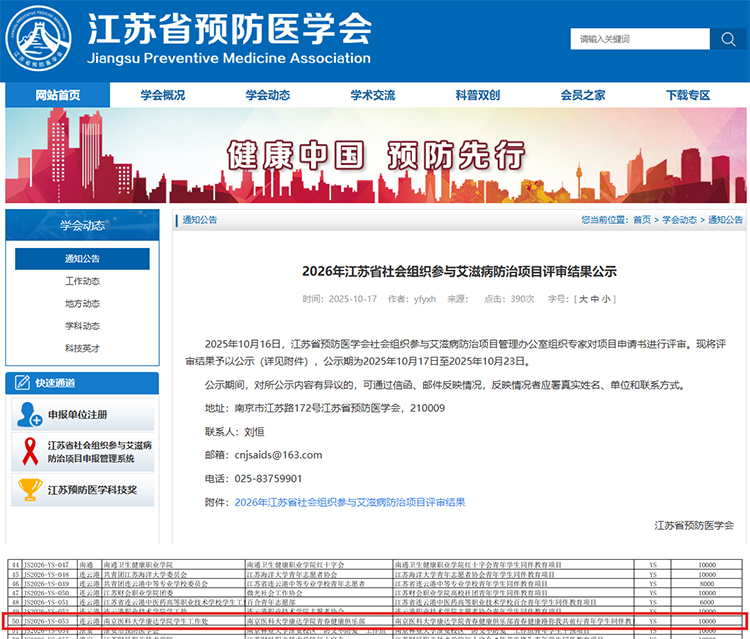
Task: Click the 健康中国 预防先行 banner image
Action: coord(375,155)
